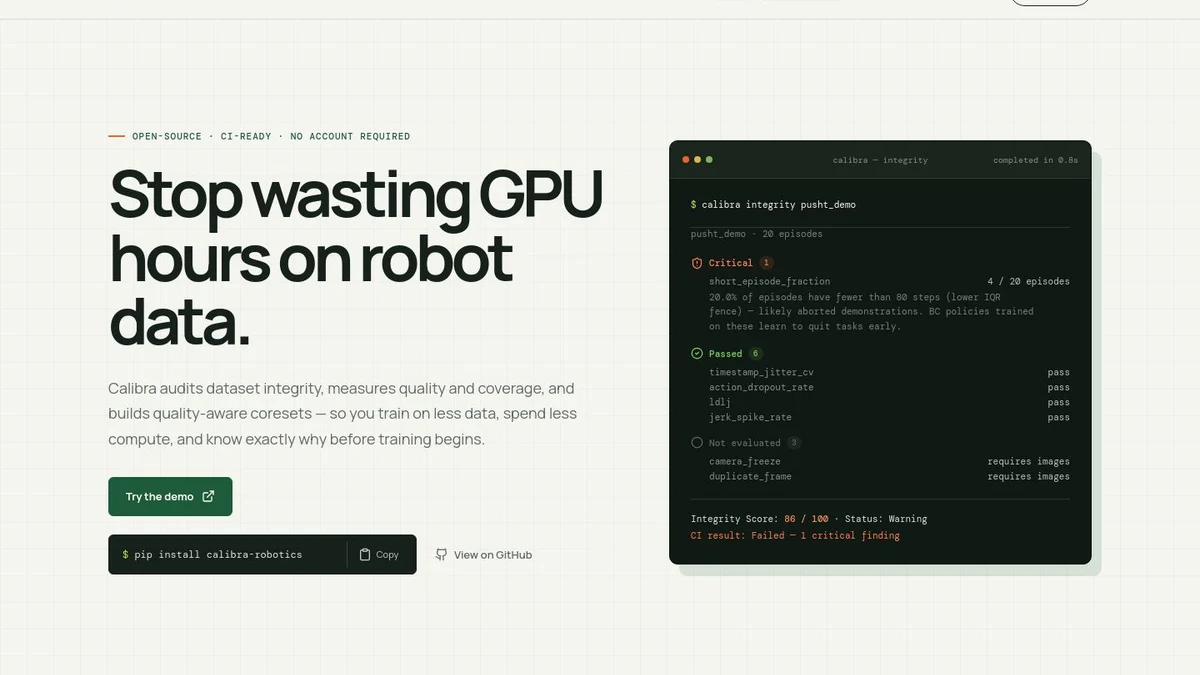Click the timestamp_jitter_cv row
This screenshot has width=1200, height=675.
click(x=889, y=372)
